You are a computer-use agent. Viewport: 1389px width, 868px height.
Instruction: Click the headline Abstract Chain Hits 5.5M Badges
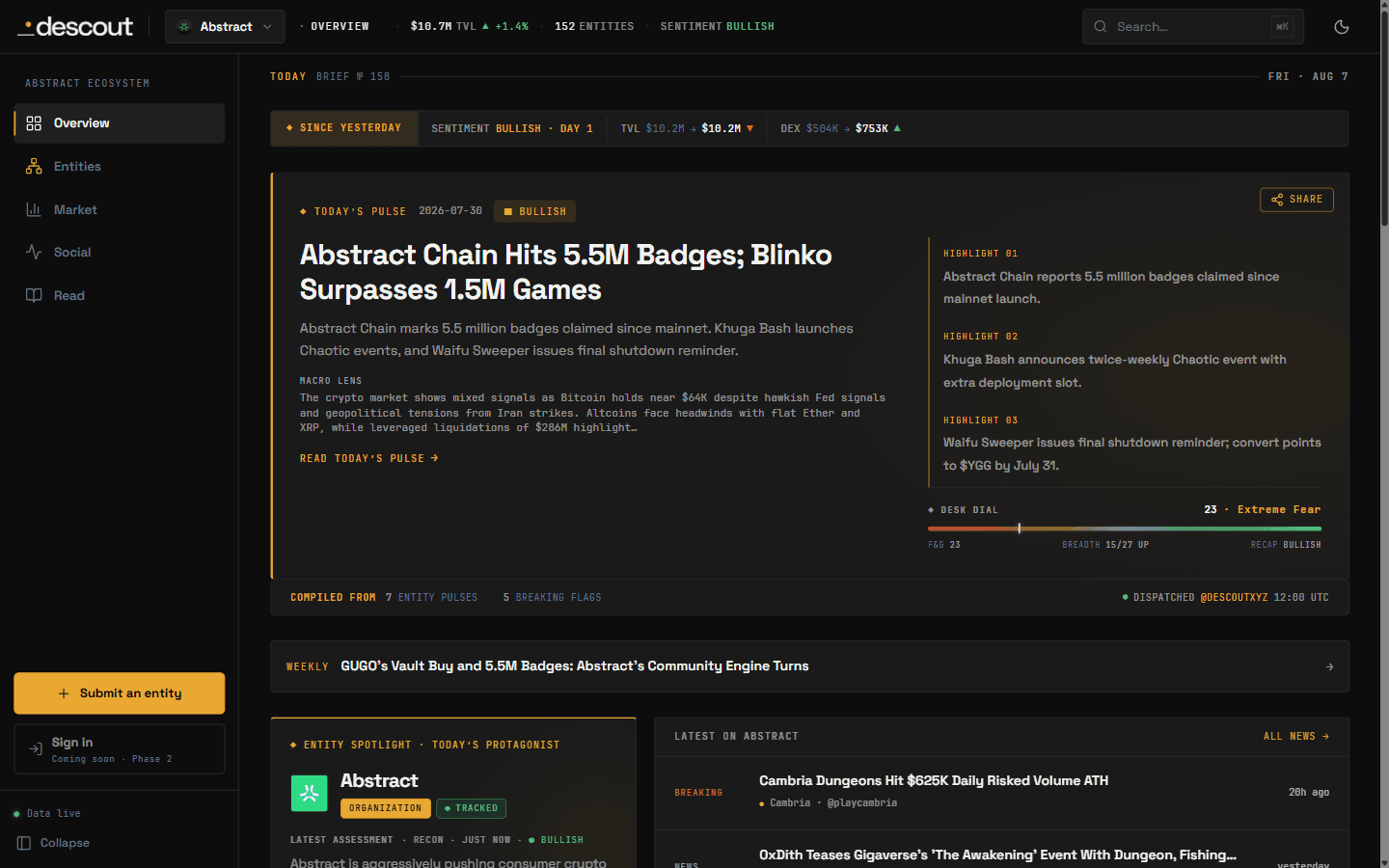(566, 272)
